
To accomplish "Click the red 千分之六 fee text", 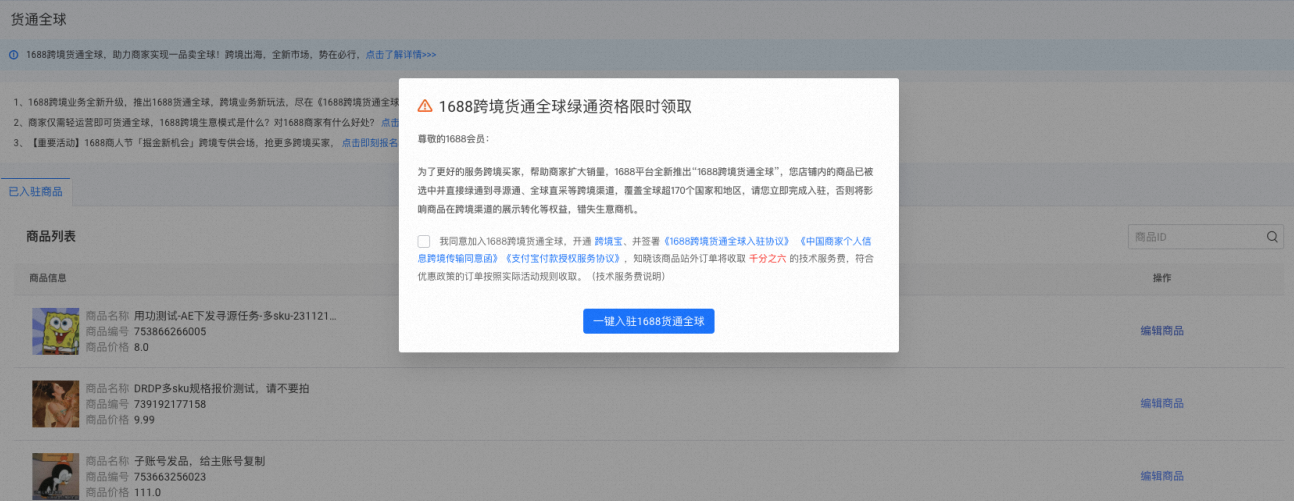I will (x=767, y=258).
